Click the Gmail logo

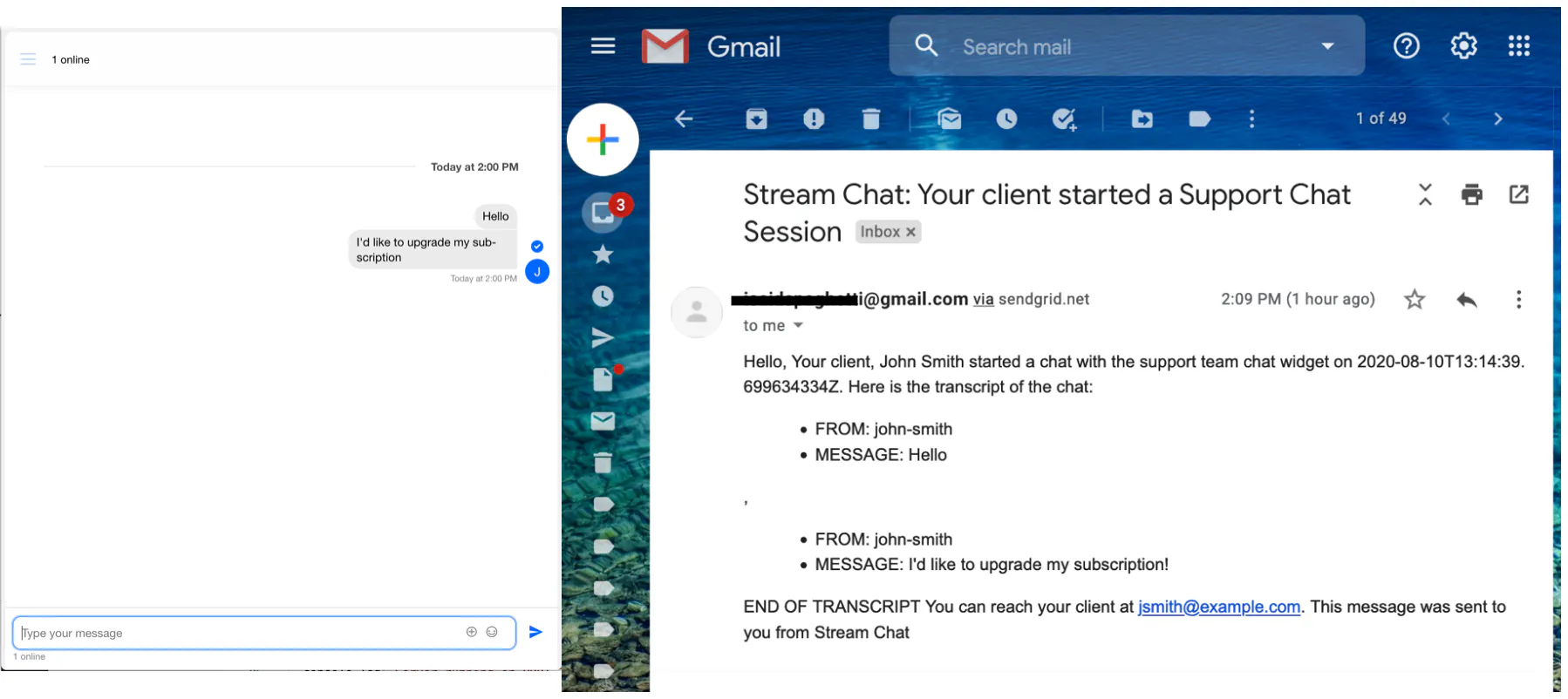[711, 46]
